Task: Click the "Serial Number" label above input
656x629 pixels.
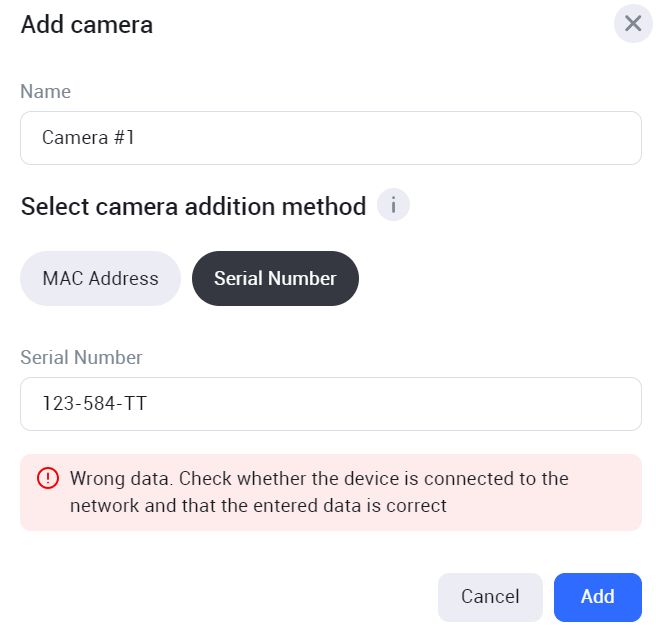Action: (x=82, y=358)
